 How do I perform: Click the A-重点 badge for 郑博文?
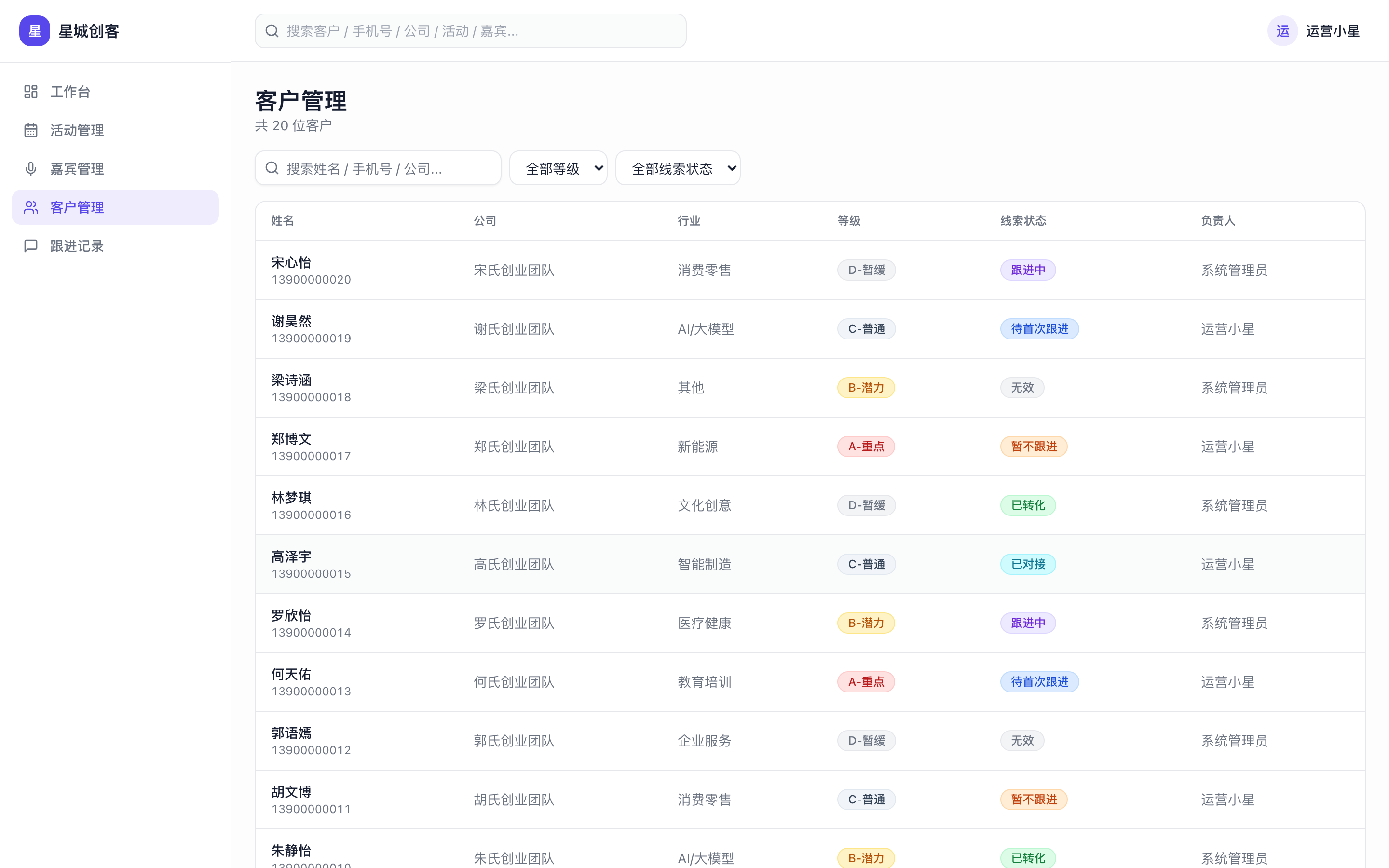[x=866, y=447]
